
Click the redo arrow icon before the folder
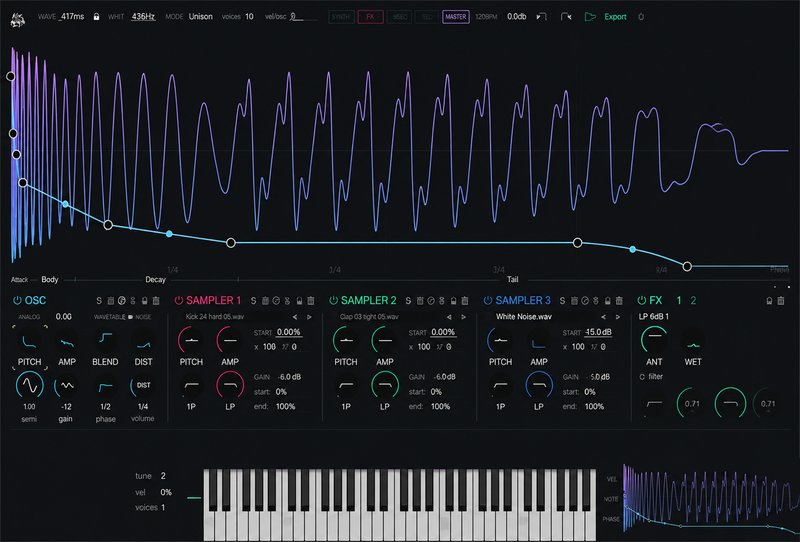[566, 16]
